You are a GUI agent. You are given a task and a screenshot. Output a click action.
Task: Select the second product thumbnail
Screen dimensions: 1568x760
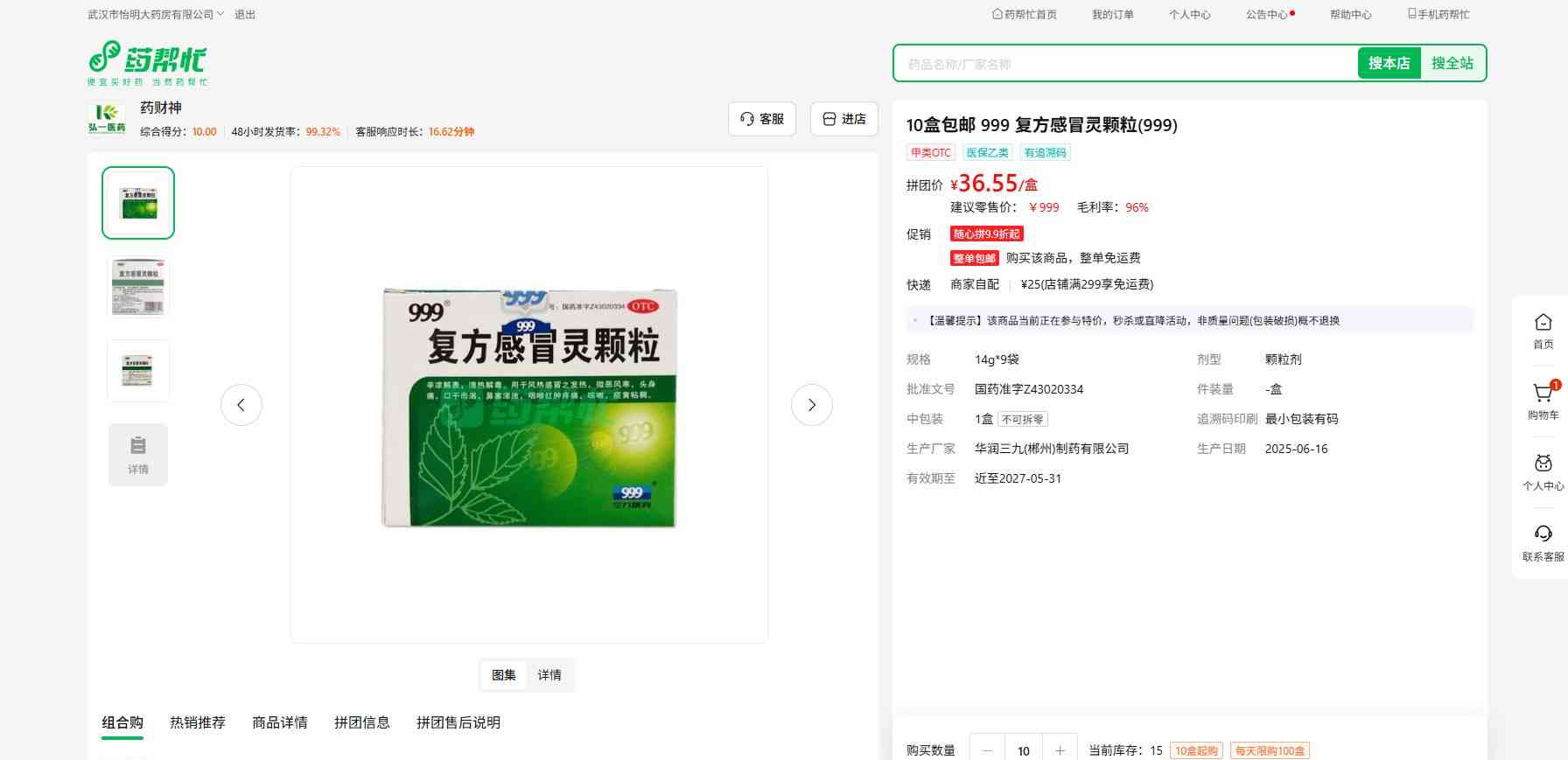pyautogui.click(x=138, y=287)
